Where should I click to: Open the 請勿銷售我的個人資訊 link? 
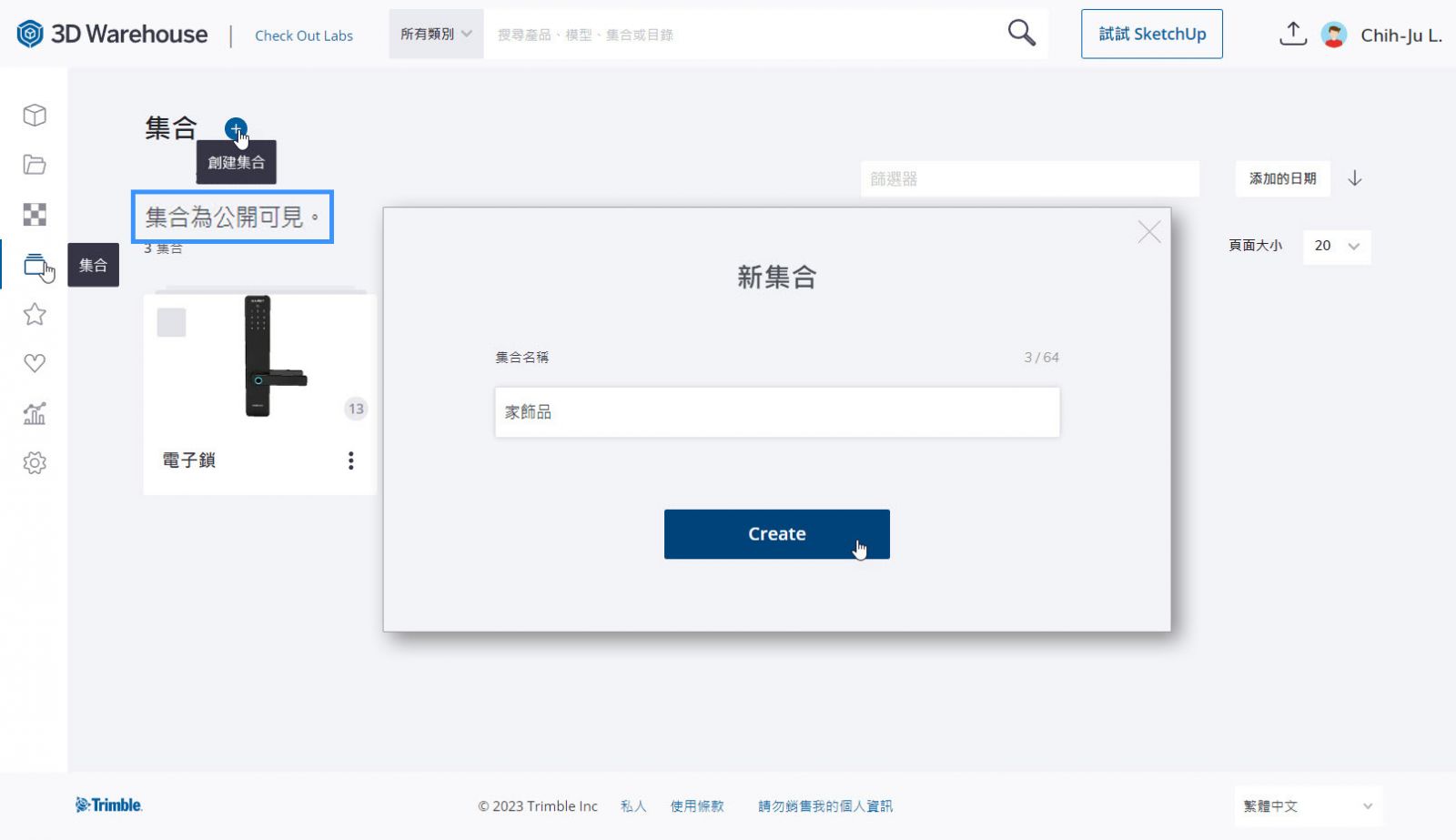pos(825,806)
